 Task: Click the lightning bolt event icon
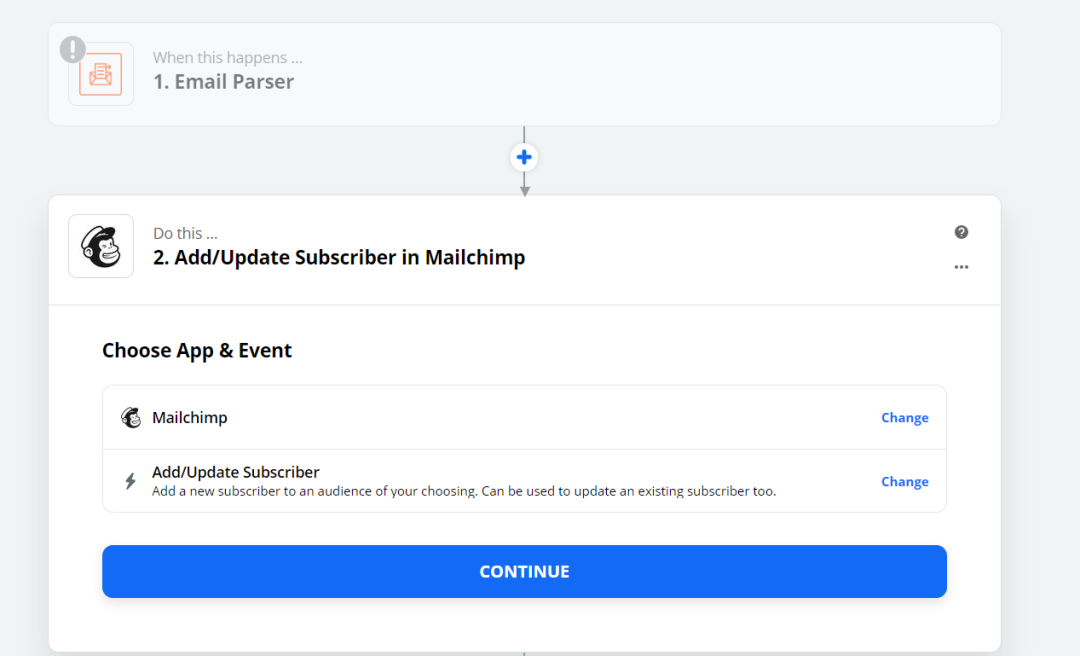click(x=130, y=481)
